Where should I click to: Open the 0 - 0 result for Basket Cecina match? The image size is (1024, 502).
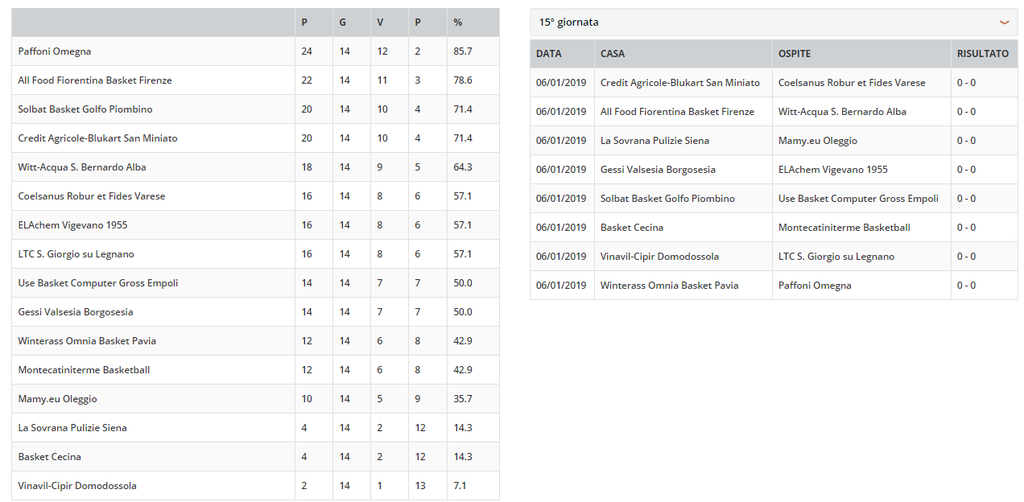[x=967, y=227]
